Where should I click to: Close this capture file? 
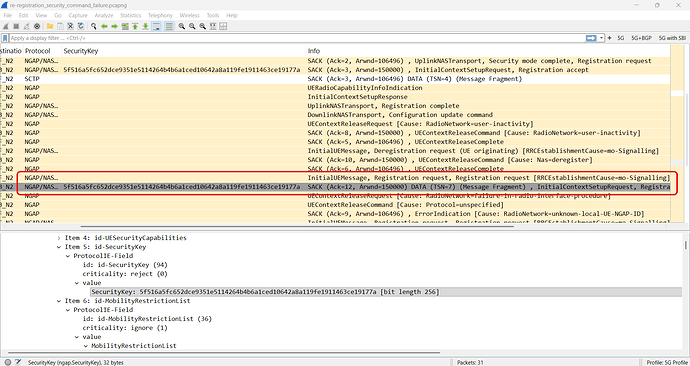pyautogui.click(x=70, y=26)
